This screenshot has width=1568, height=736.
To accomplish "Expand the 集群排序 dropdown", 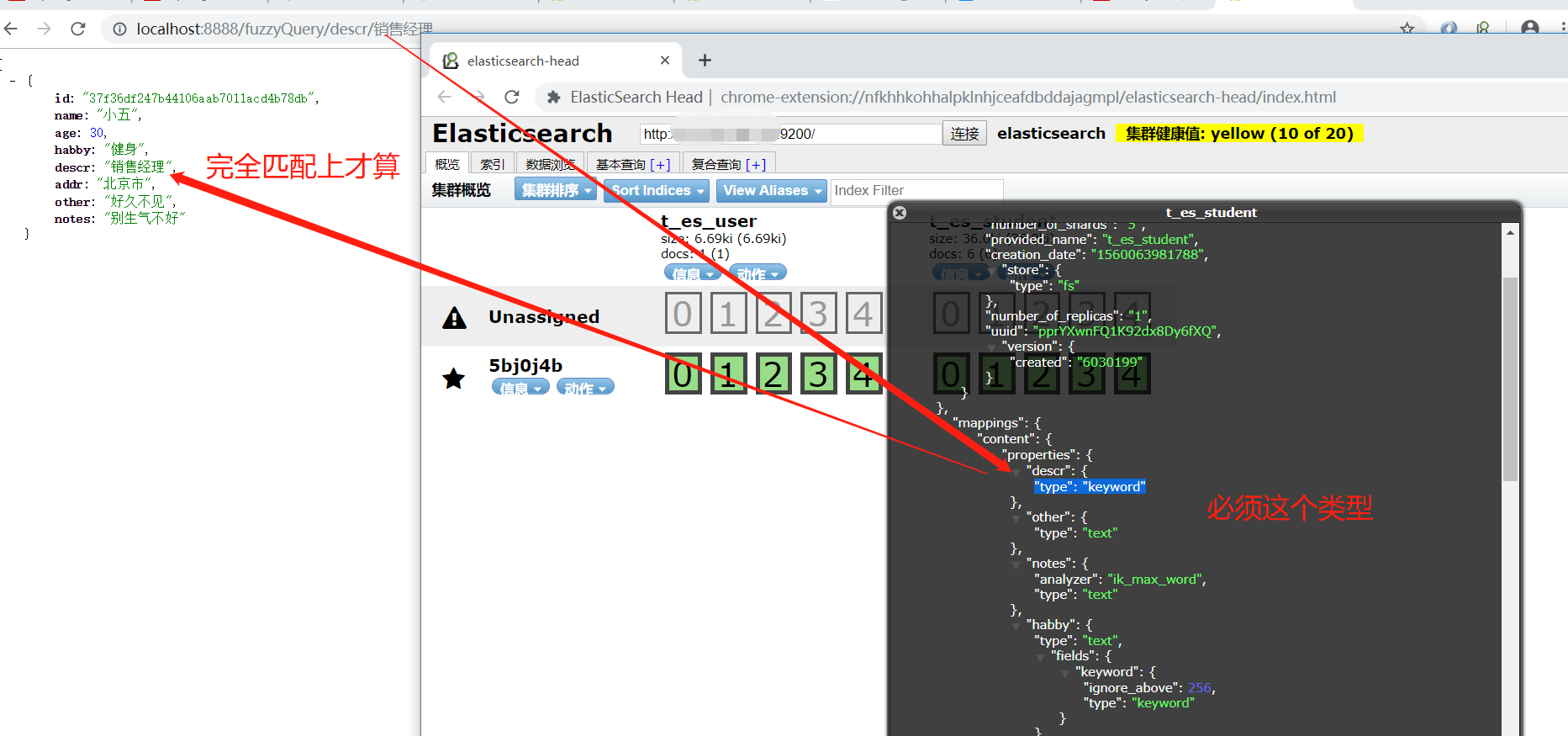I will point(555,190).
